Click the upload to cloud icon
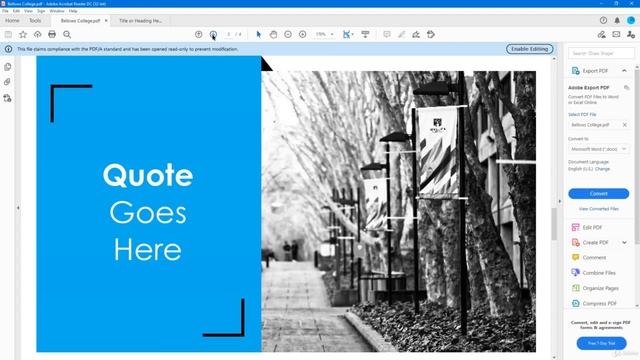The height and width of the screenshot is (360, 640). pyautogui.click(x=38, y=35)
